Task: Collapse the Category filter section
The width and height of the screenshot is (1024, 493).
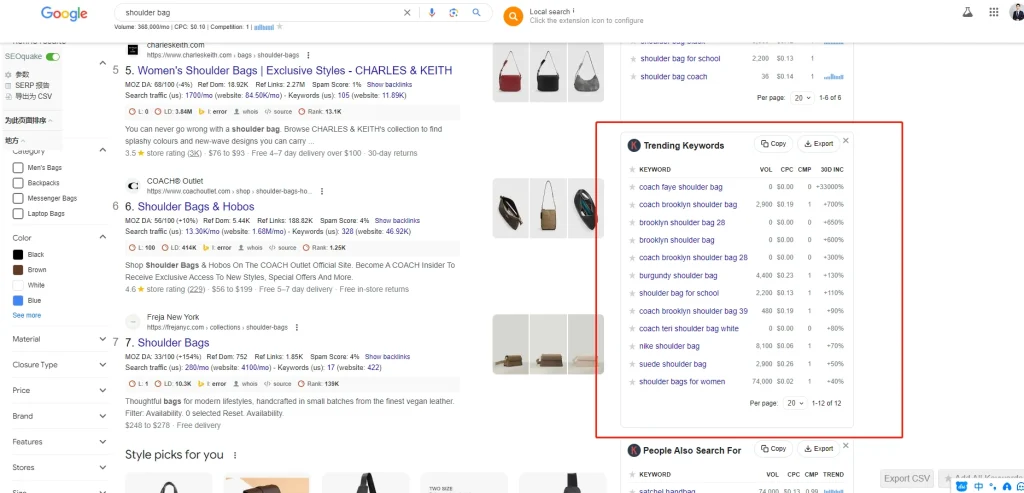Action: pyautogui.click(x=103, y=150)
